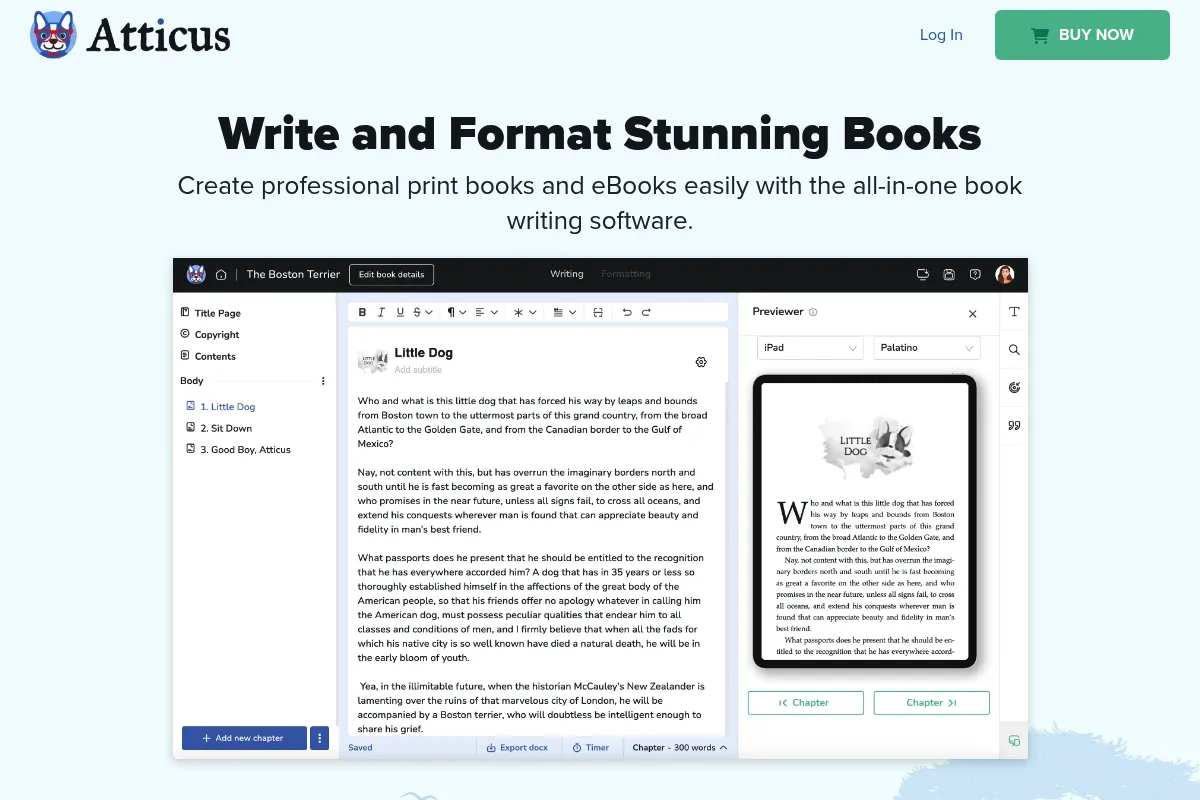Close the Previewer panel
1200x800 pixels.
972,313
